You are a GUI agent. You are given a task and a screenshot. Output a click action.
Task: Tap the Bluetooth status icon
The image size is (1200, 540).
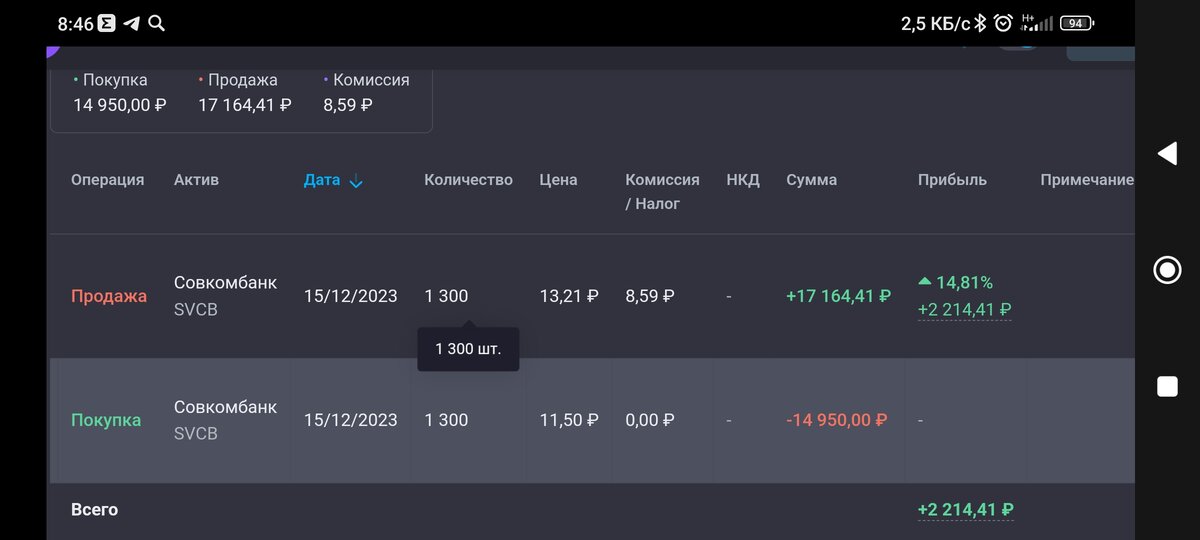(981, 23)
